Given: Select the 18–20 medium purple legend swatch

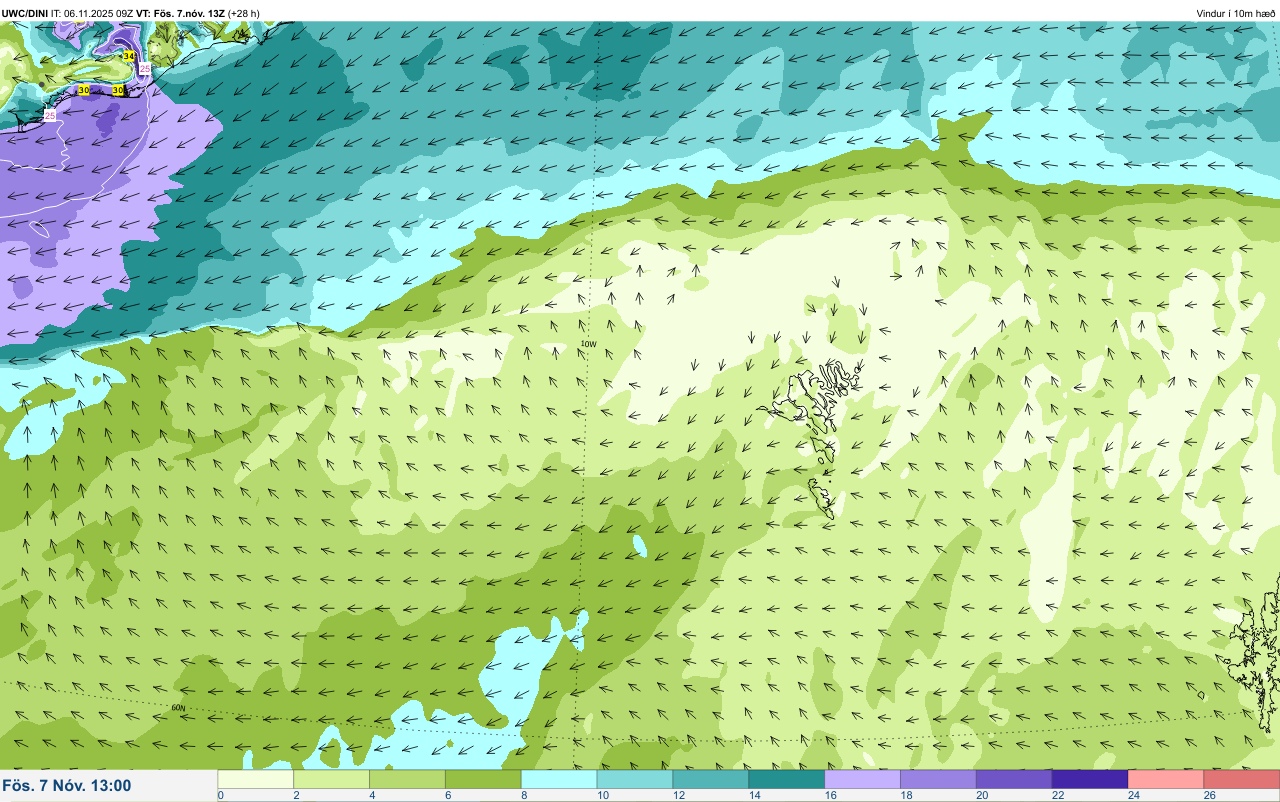Looking at the screenshot, I should [x=939, y=779].
